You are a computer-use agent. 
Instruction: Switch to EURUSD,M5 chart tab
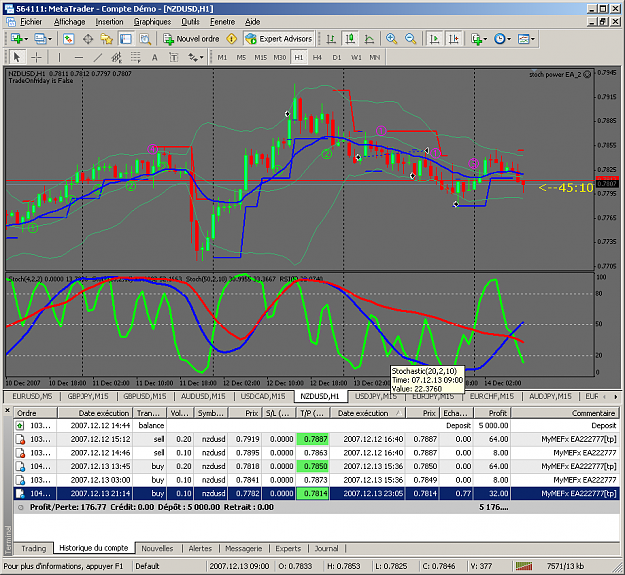coord(32,396)
